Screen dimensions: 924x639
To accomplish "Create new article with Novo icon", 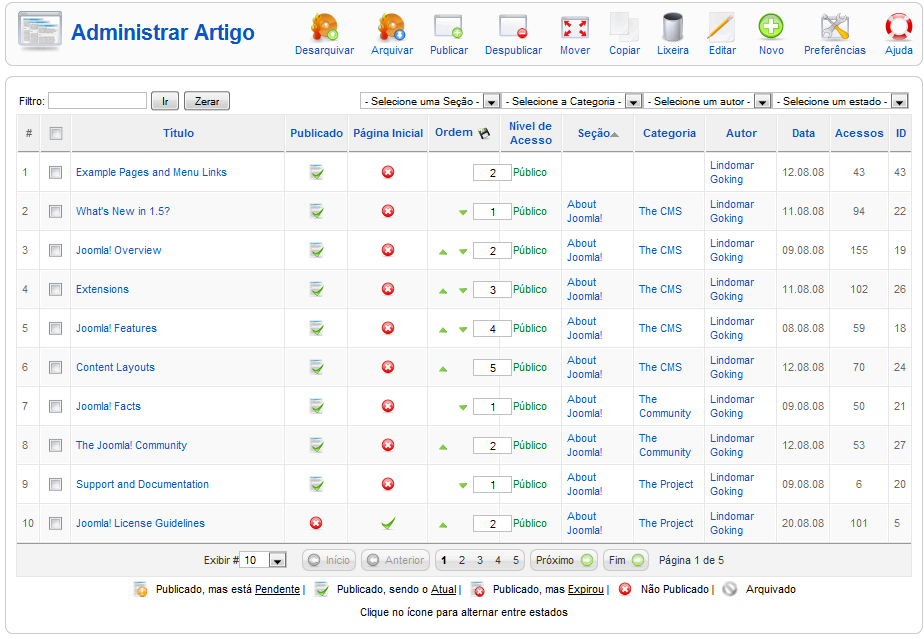I will [771, 27].
